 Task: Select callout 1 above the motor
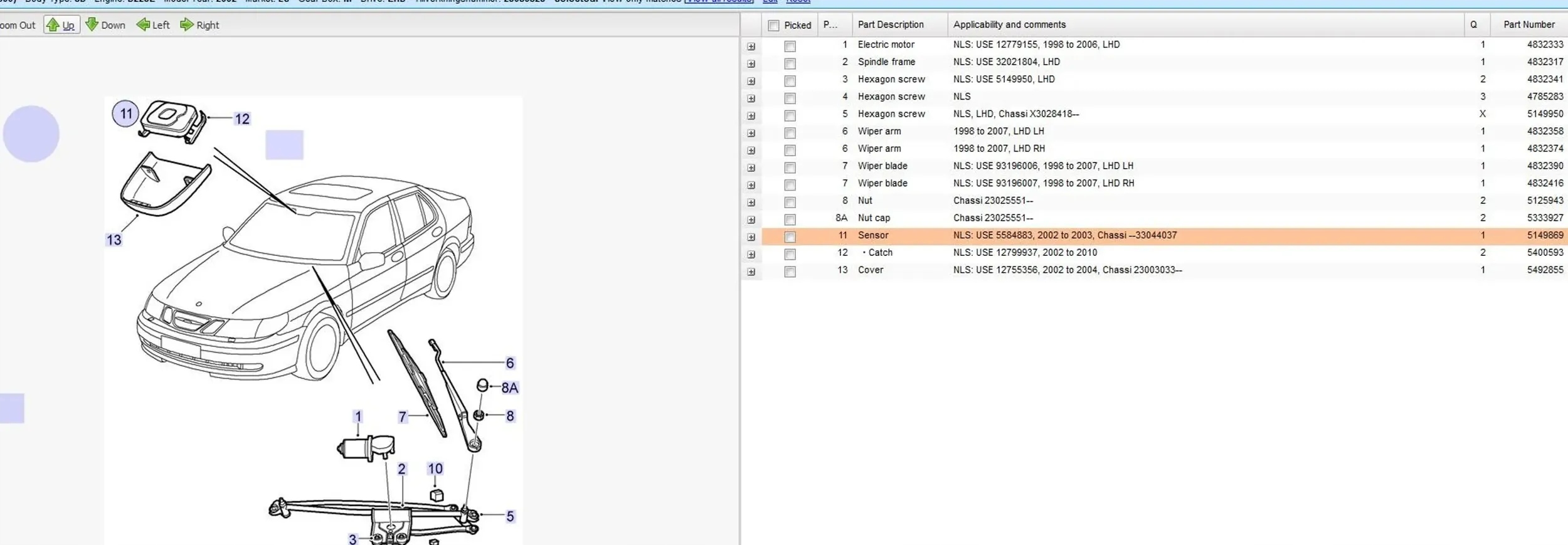(358, 416)
